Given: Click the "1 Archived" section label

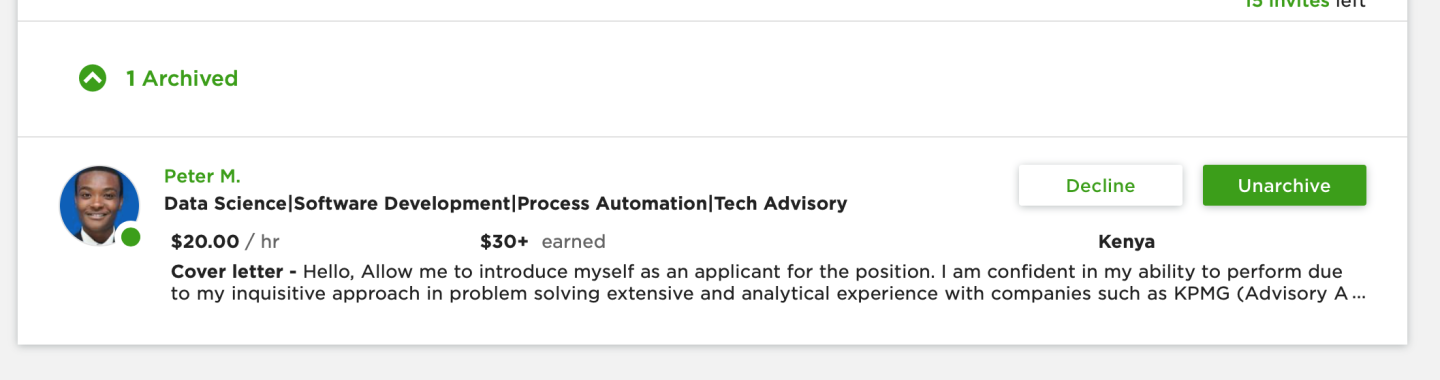Looking at the screenshot, I should pos(182,78).
